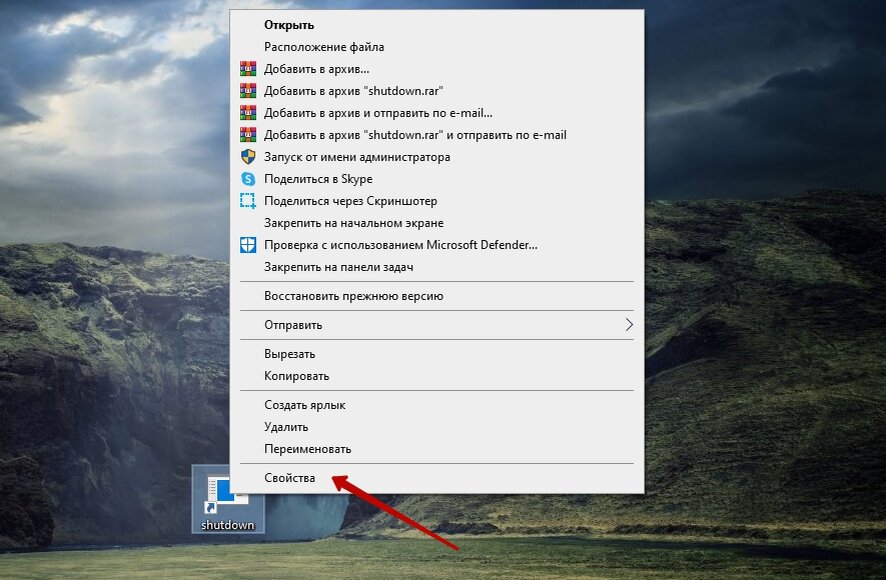The image size is (886, 580).
Task: Choose Закрепить на панели задач
Action: [436, 267]
